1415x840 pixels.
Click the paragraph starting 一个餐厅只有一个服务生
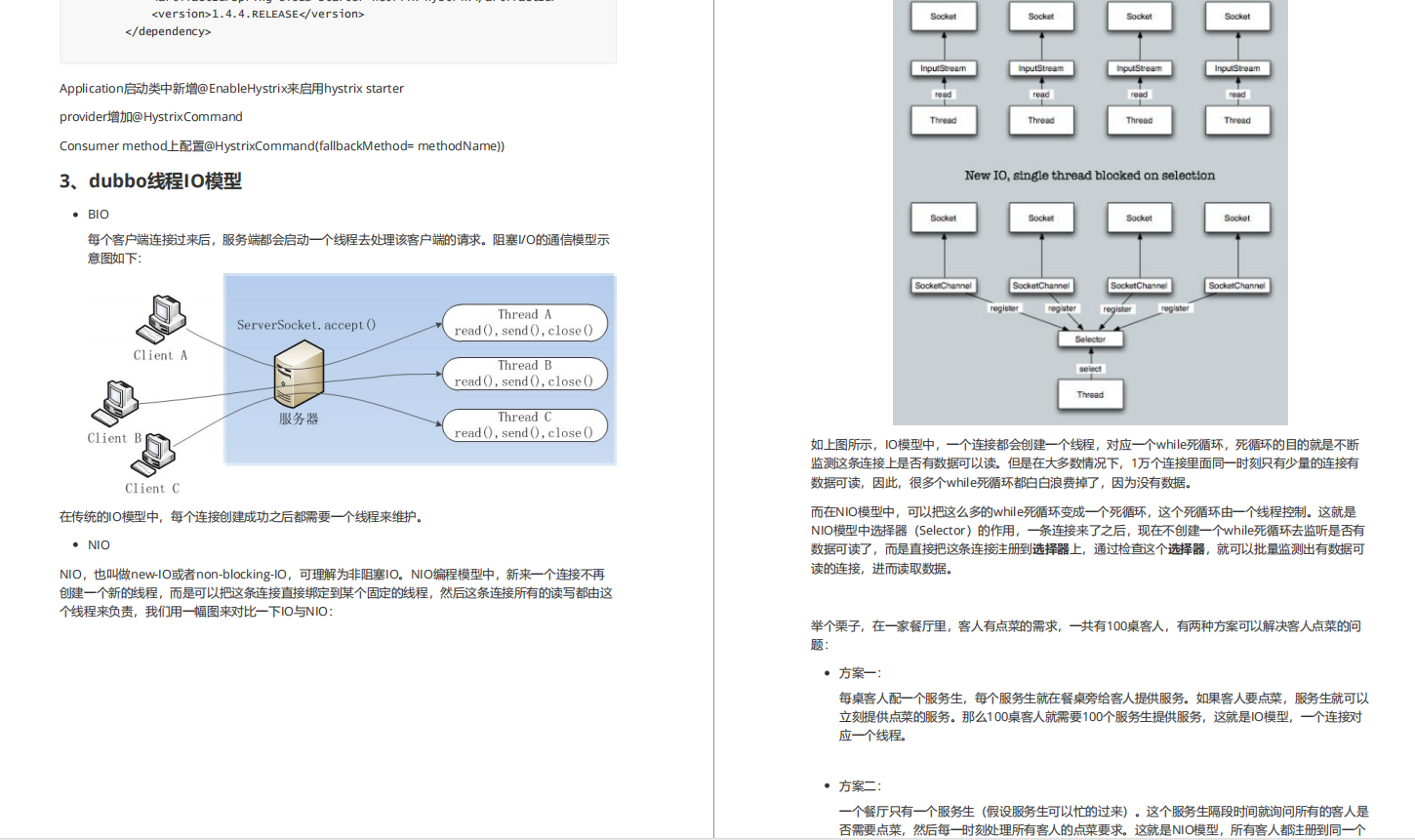pos(1104,820)
